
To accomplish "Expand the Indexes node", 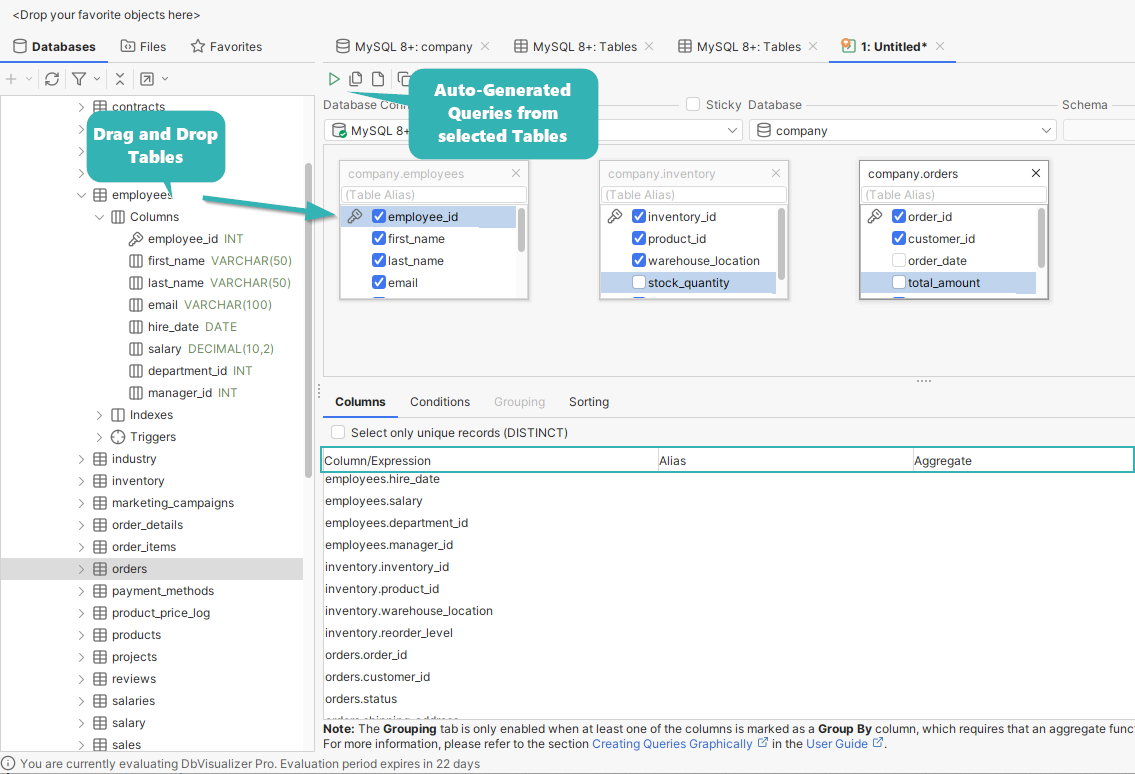I will [99, 415].
